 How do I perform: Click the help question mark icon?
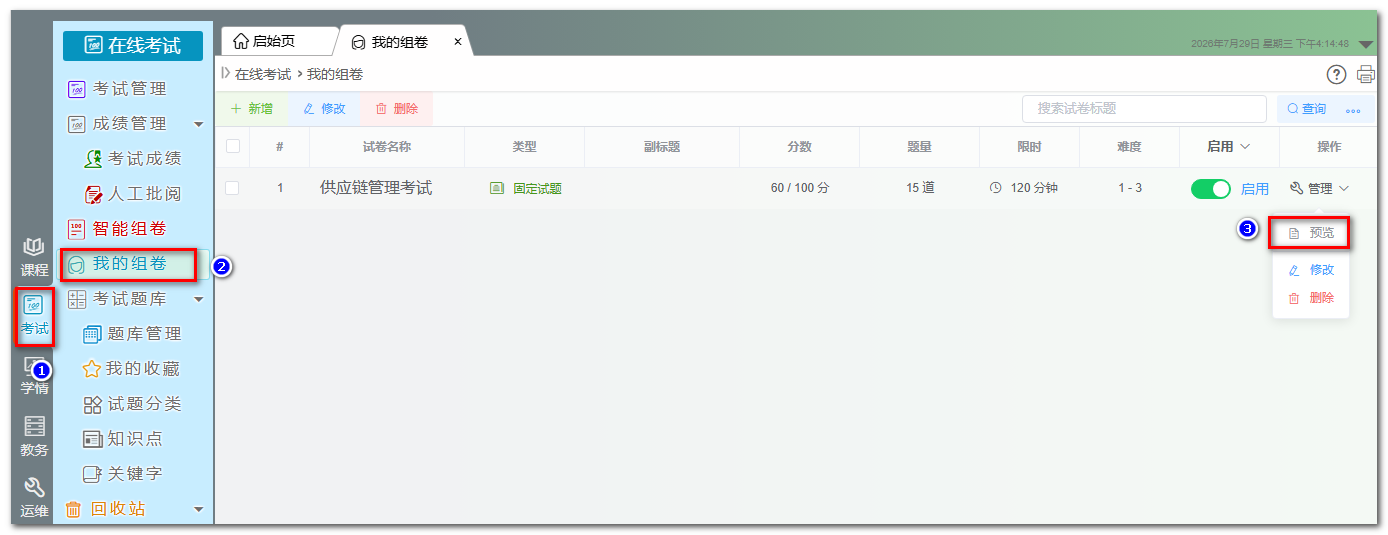click(x=1336, y=74)
